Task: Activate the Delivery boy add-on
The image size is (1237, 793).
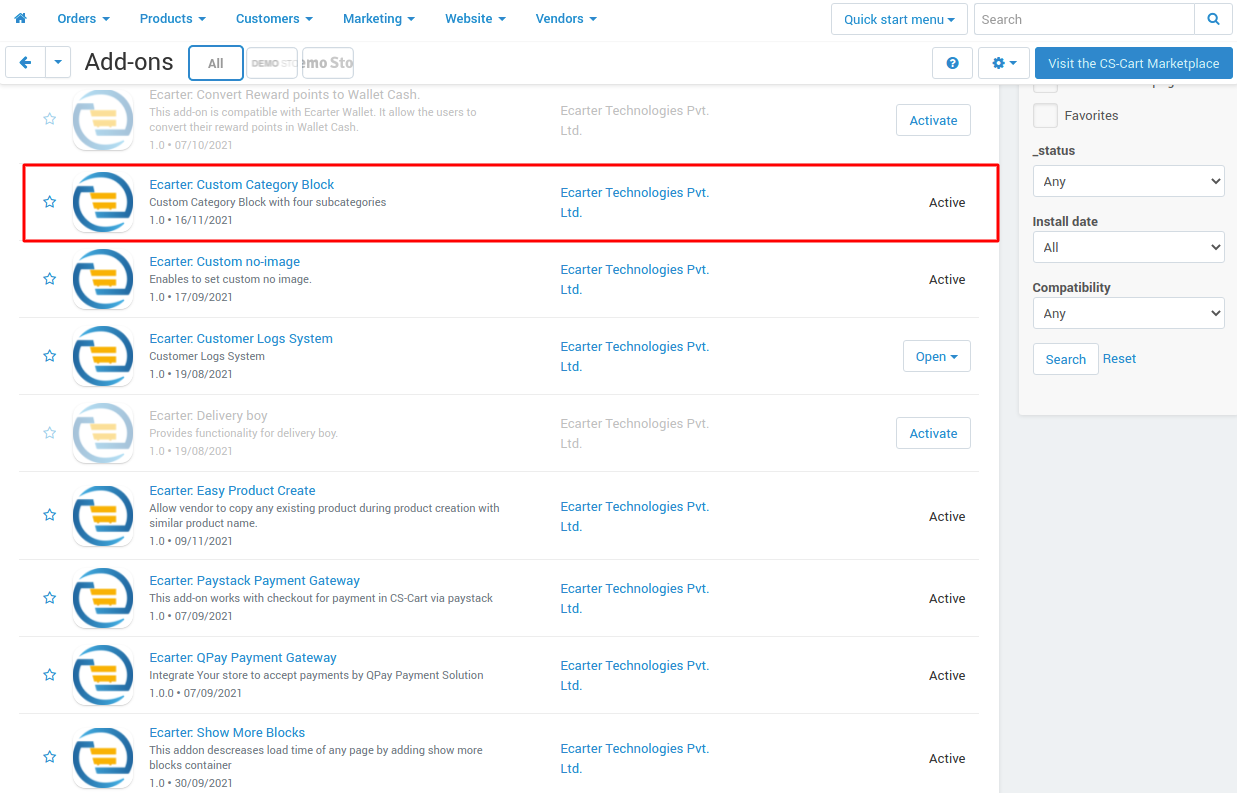Action: [933, 433]
